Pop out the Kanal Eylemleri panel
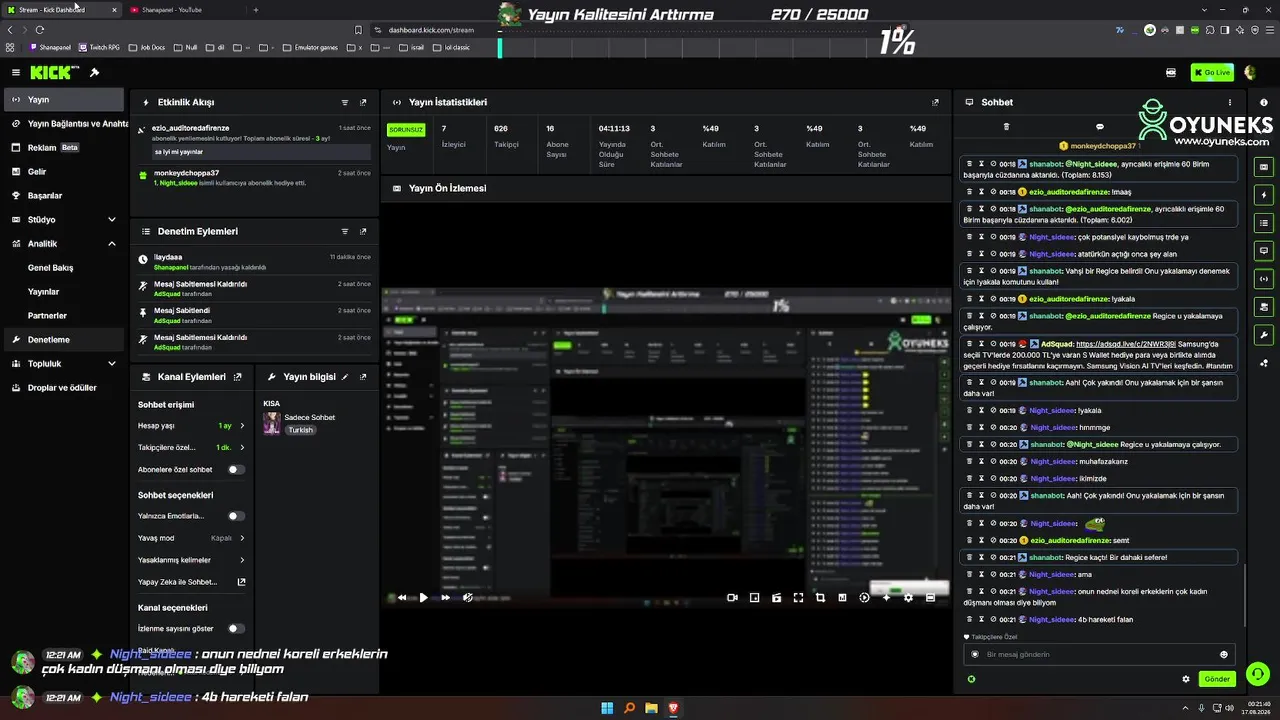Image resolution: width=1280 pixels, height=720 pixels. pyautogui.click(x=237, y=377)
